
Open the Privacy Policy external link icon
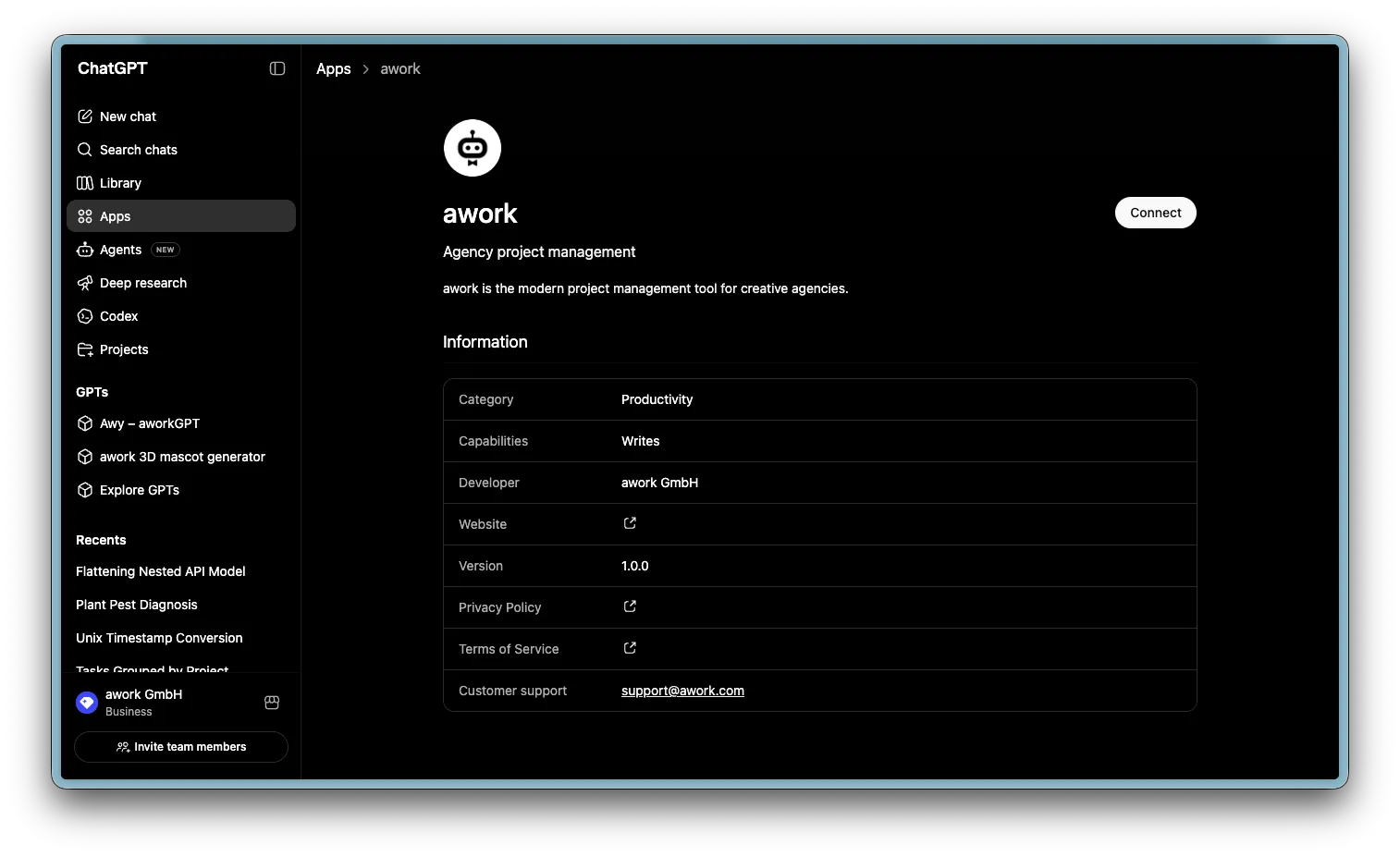pyautogui.click(x=630, y=606)
